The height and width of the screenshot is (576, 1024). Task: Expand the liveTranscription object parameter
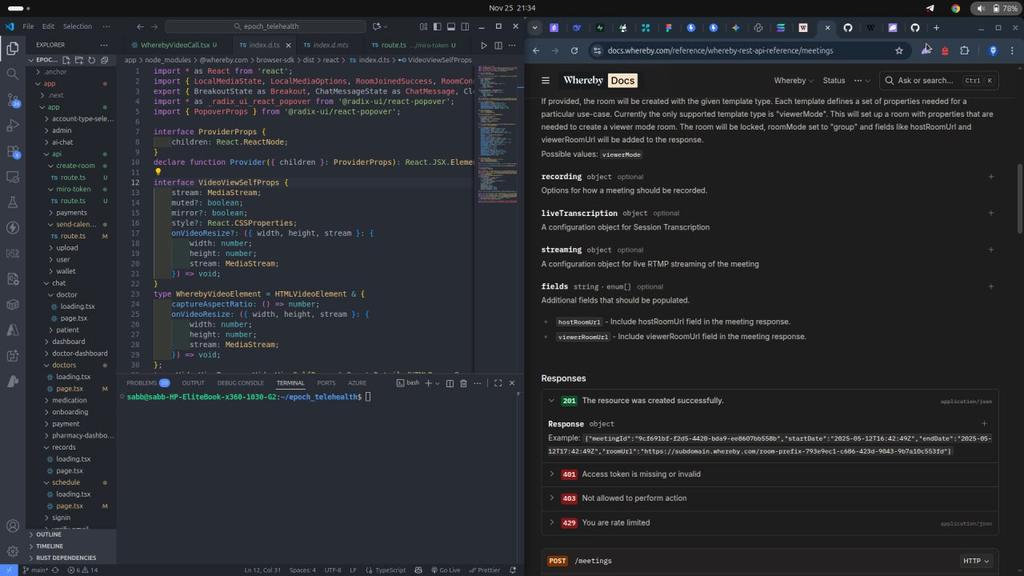[991, 213]
